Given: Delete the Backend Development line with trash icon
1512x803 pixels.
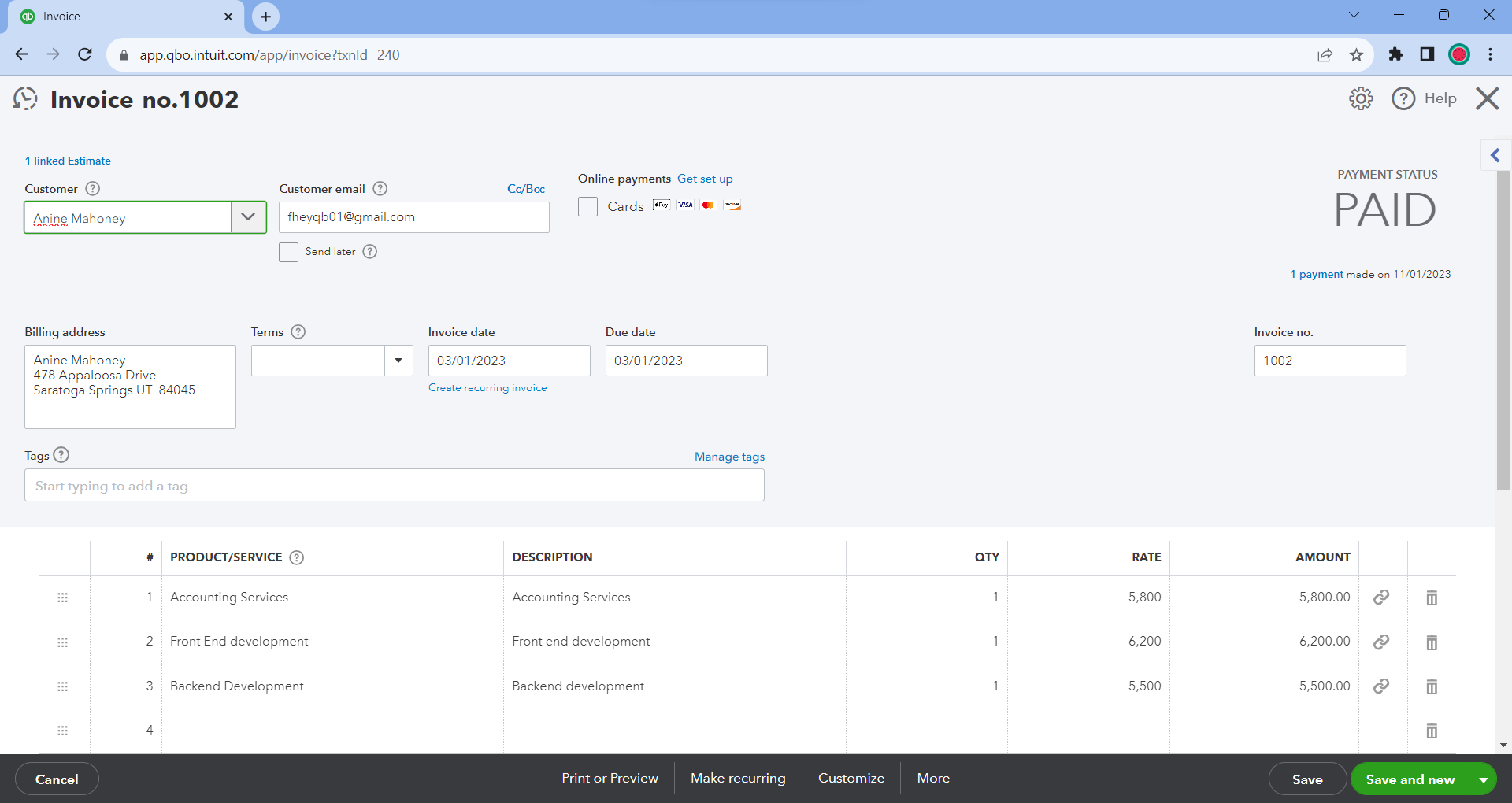Looking at the screenshot, I should pos(1432,686).
